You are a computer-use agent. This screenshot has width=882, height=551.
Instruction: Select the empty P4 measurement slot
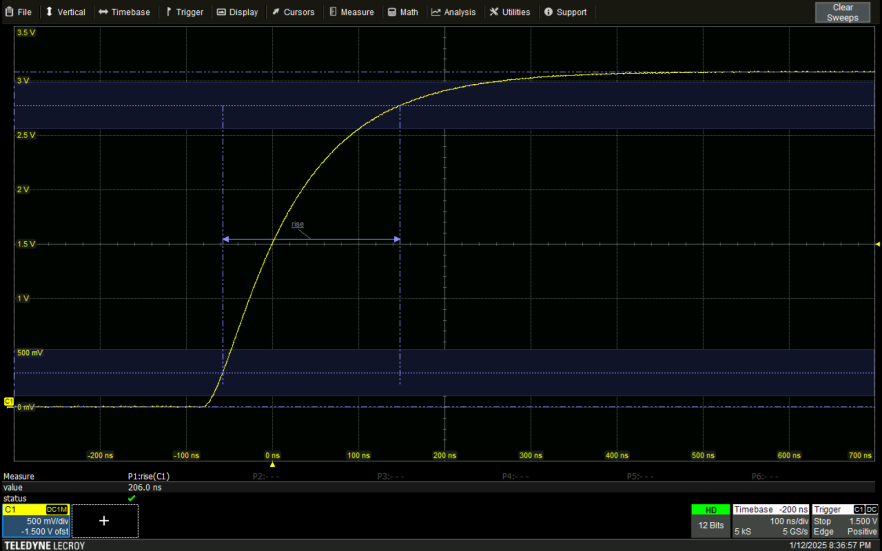(515, 476)
